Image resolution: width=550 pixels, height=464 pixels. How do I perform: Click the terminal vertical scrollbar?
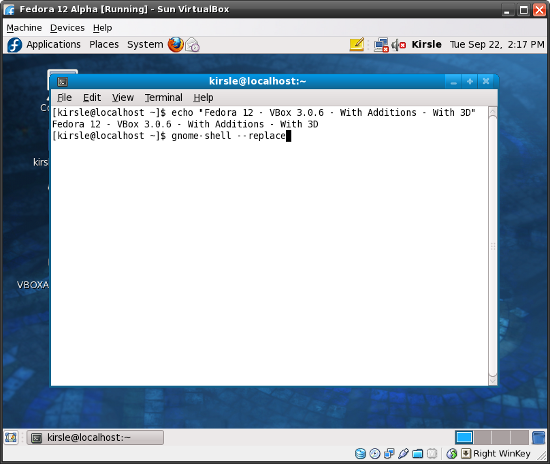(493, 246)
